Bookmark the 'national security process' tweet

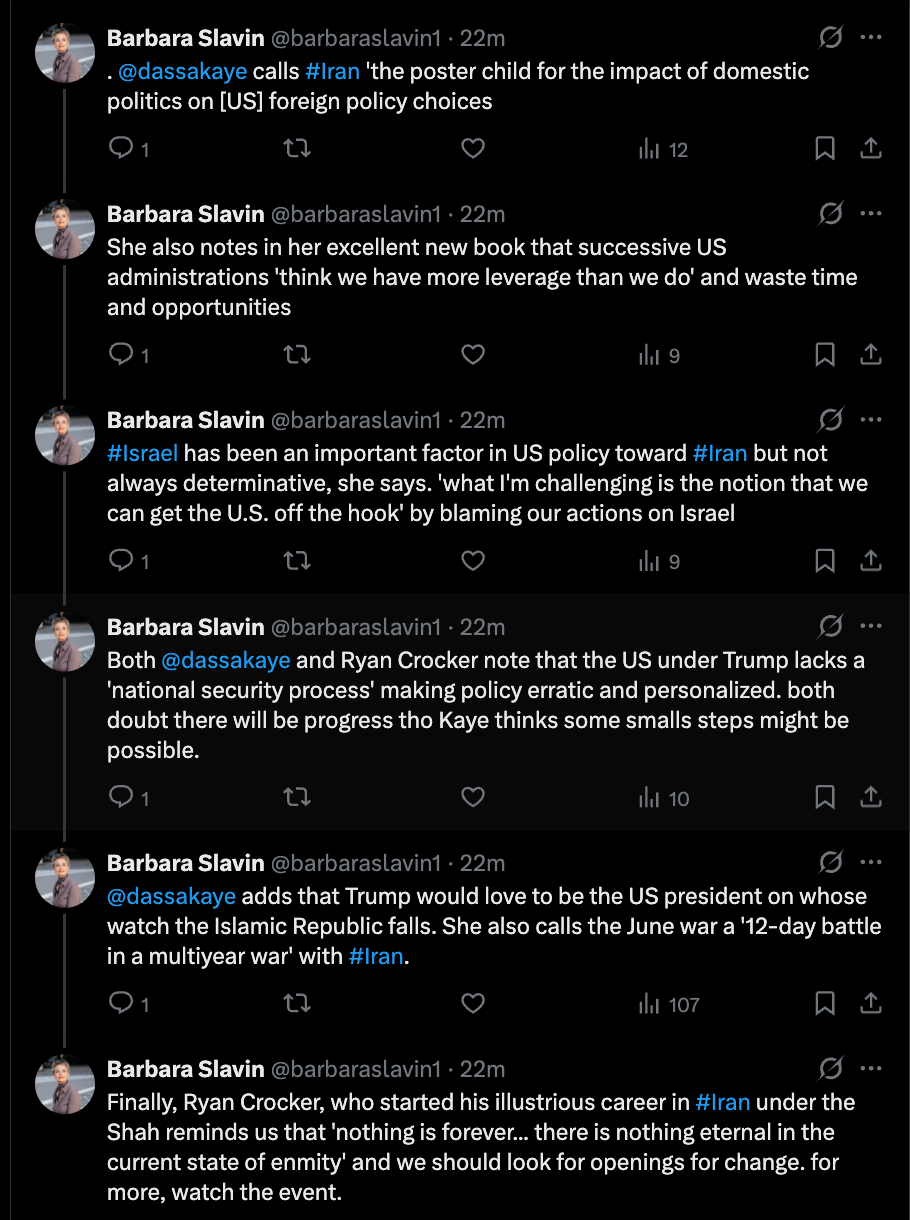click(x=825, y=797)
